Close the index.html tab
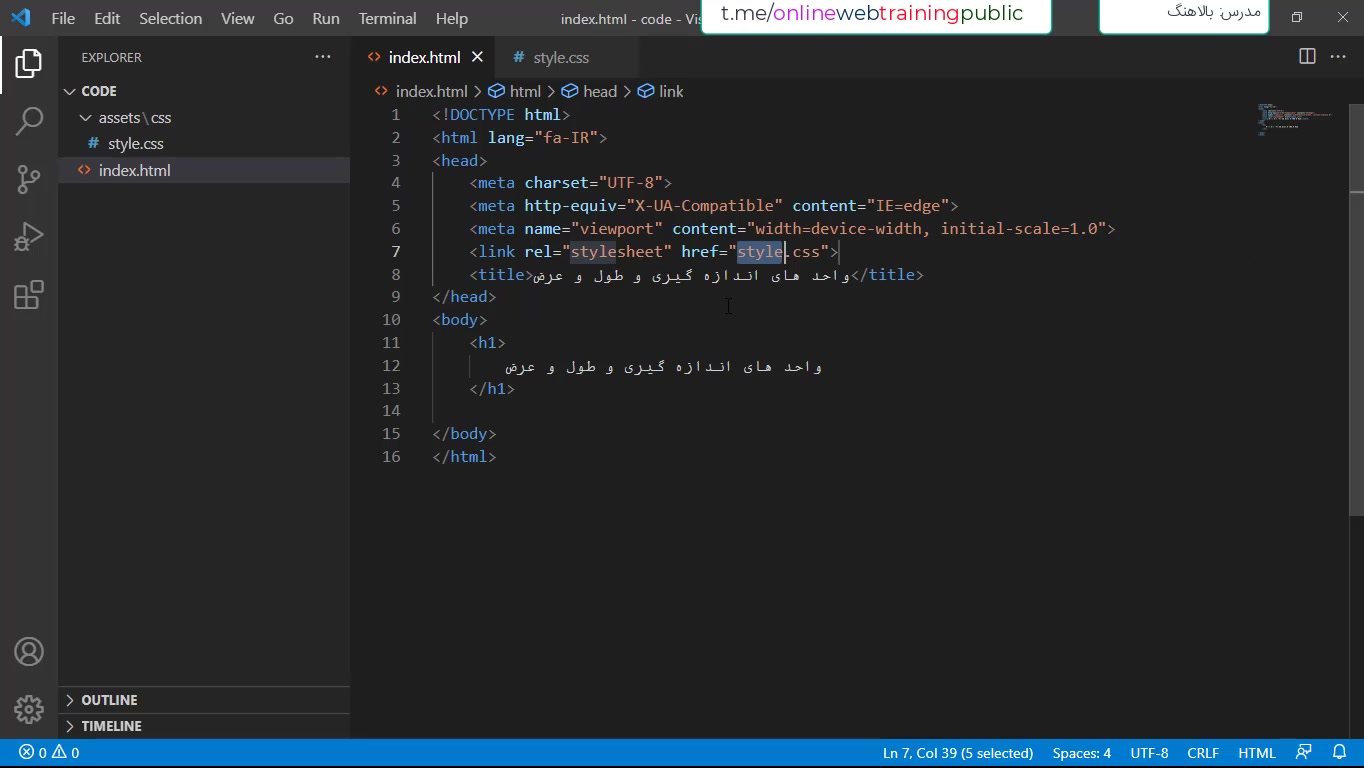1364x768 pixels. (478, 57)
